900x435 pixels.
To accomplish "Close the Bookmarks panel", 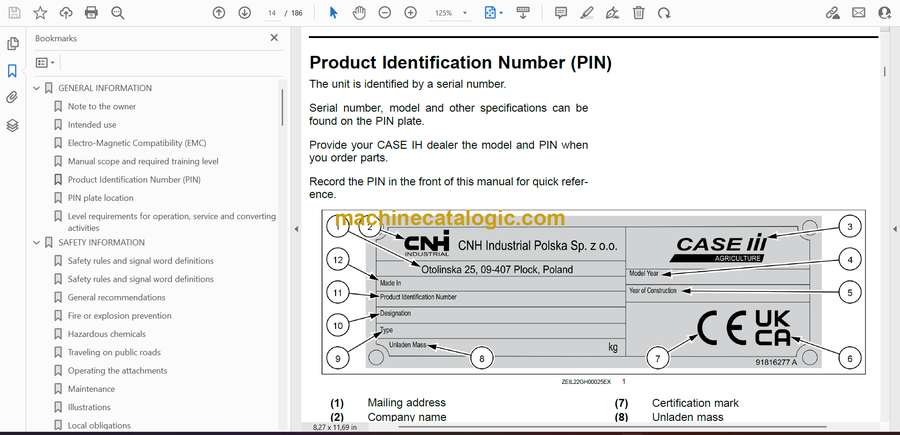I will coord(274,38).
